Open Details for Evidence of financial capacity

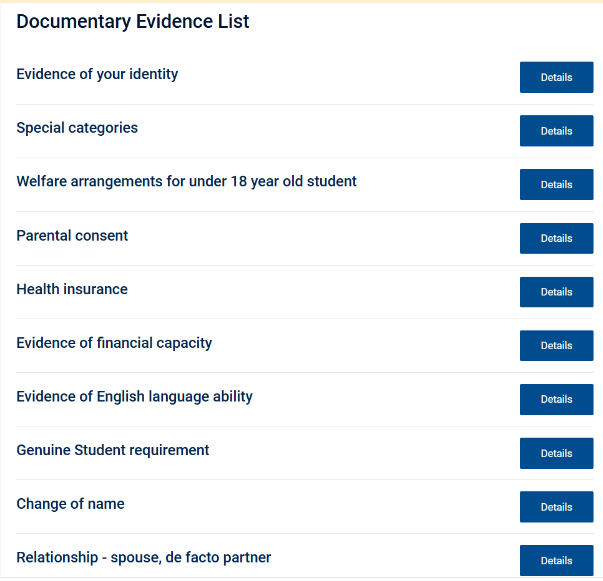(556, 346)
